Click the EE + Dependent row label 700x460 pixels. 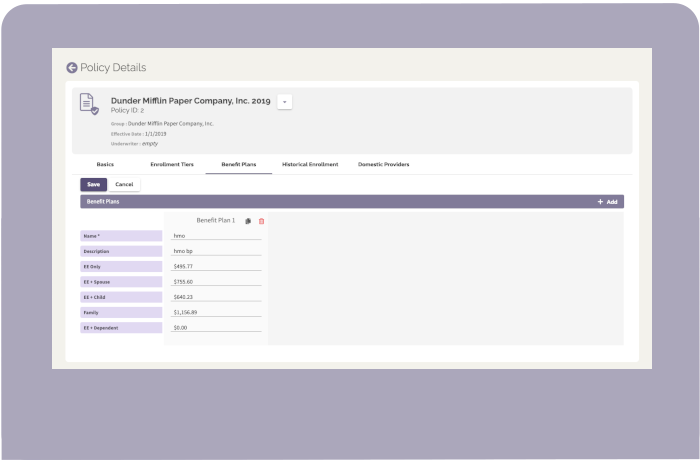121,328
